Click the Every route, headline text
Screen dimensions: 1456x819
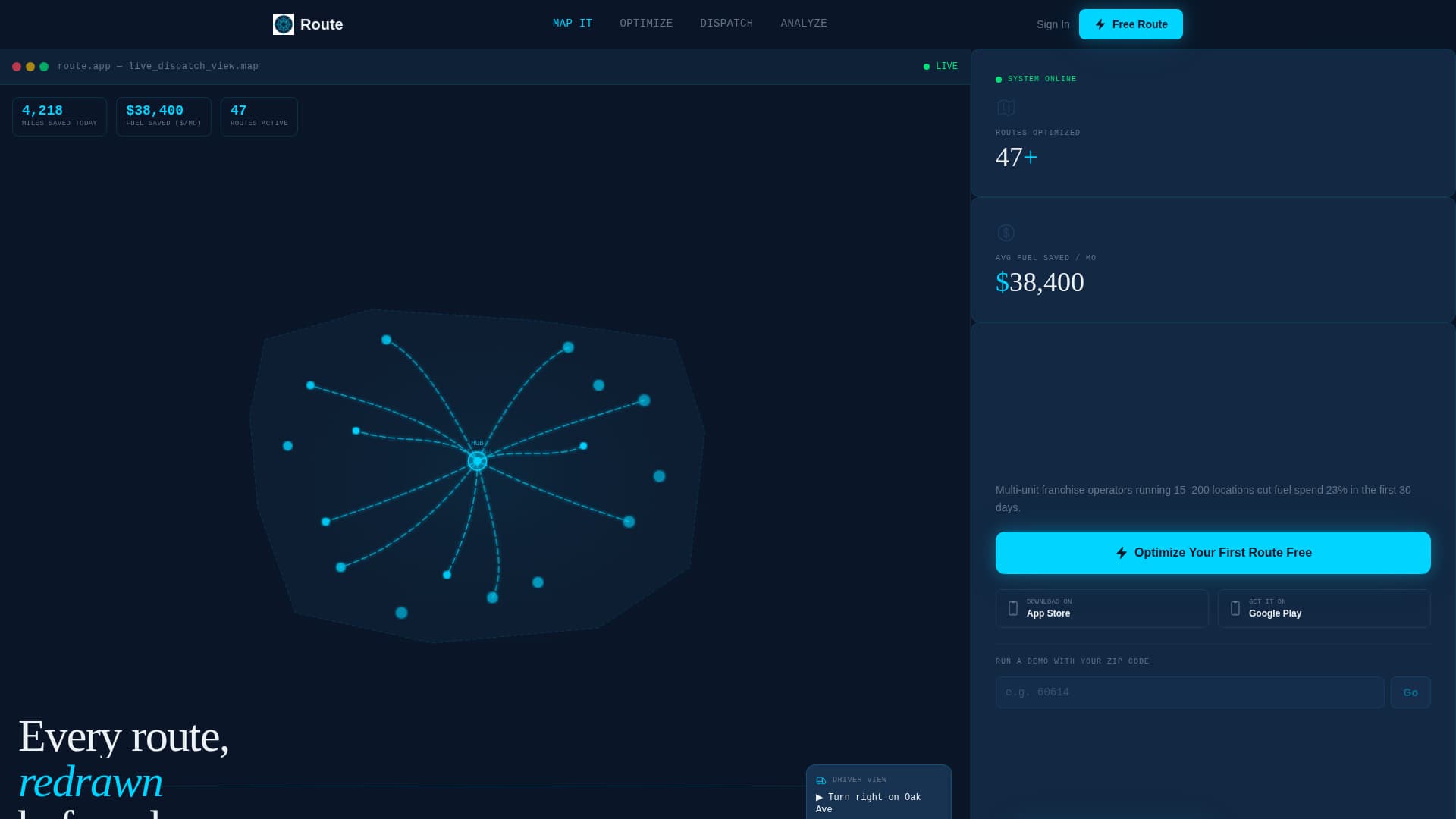coord(124,736)
